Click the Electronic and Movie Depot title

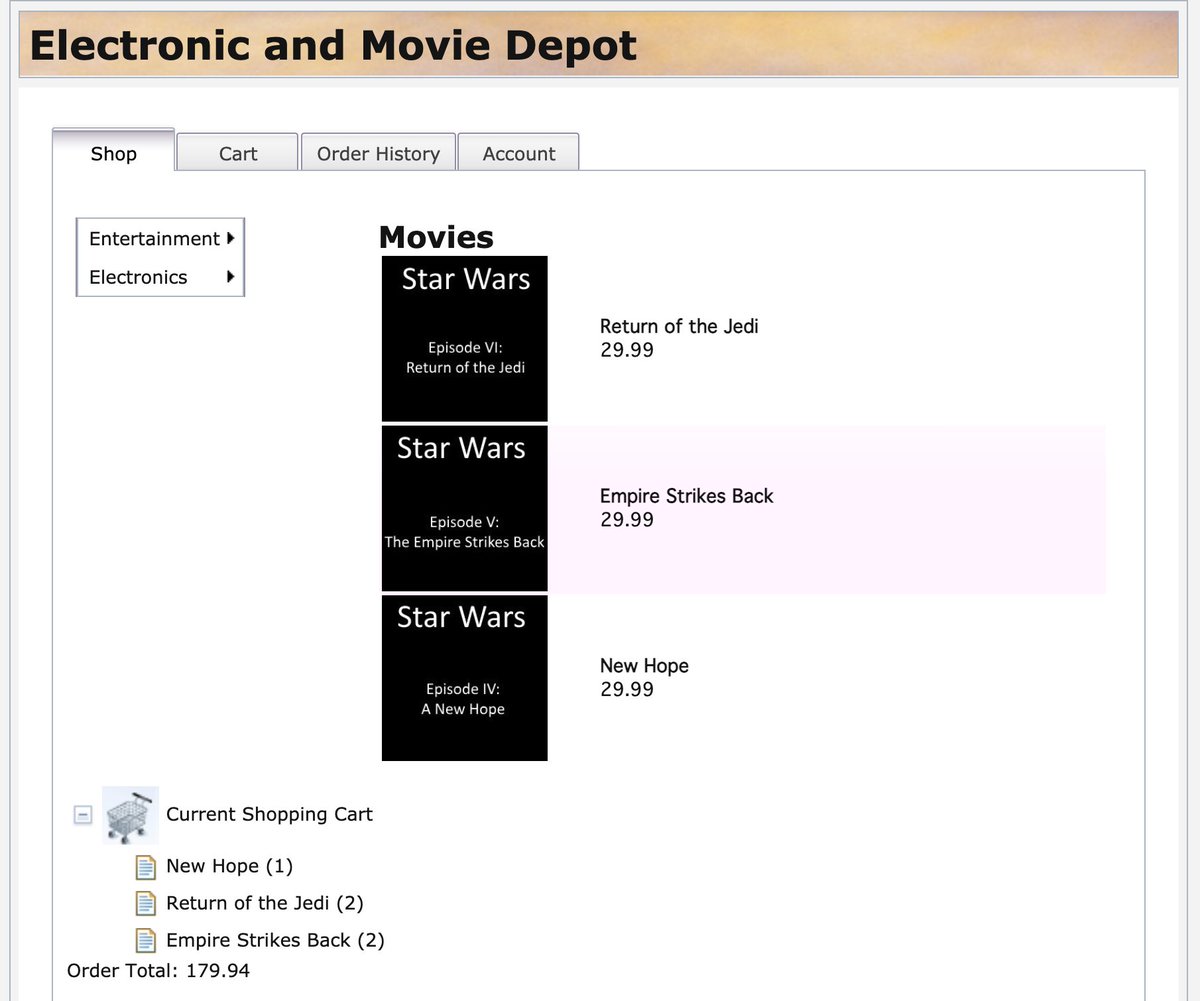coord(333,46)
